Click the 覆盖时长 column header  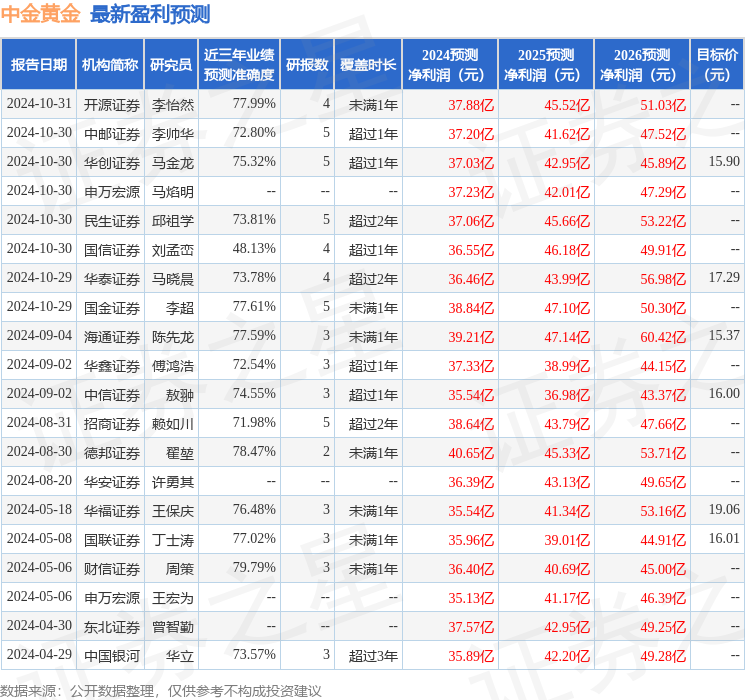[367, 64]
